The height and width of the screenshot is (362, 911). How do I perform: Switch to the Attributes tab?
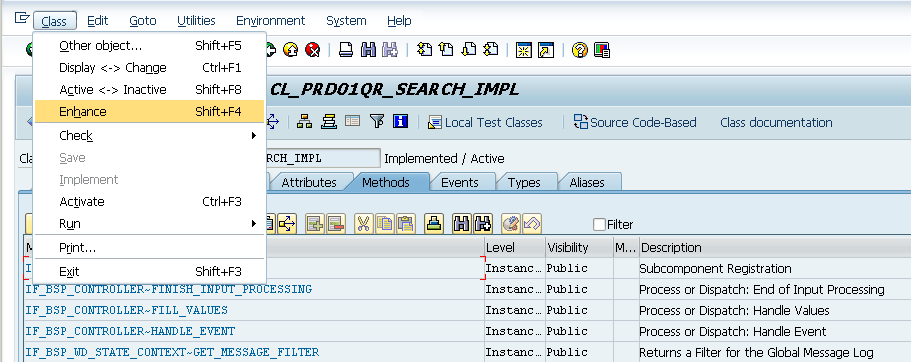(x=309, y=182)
